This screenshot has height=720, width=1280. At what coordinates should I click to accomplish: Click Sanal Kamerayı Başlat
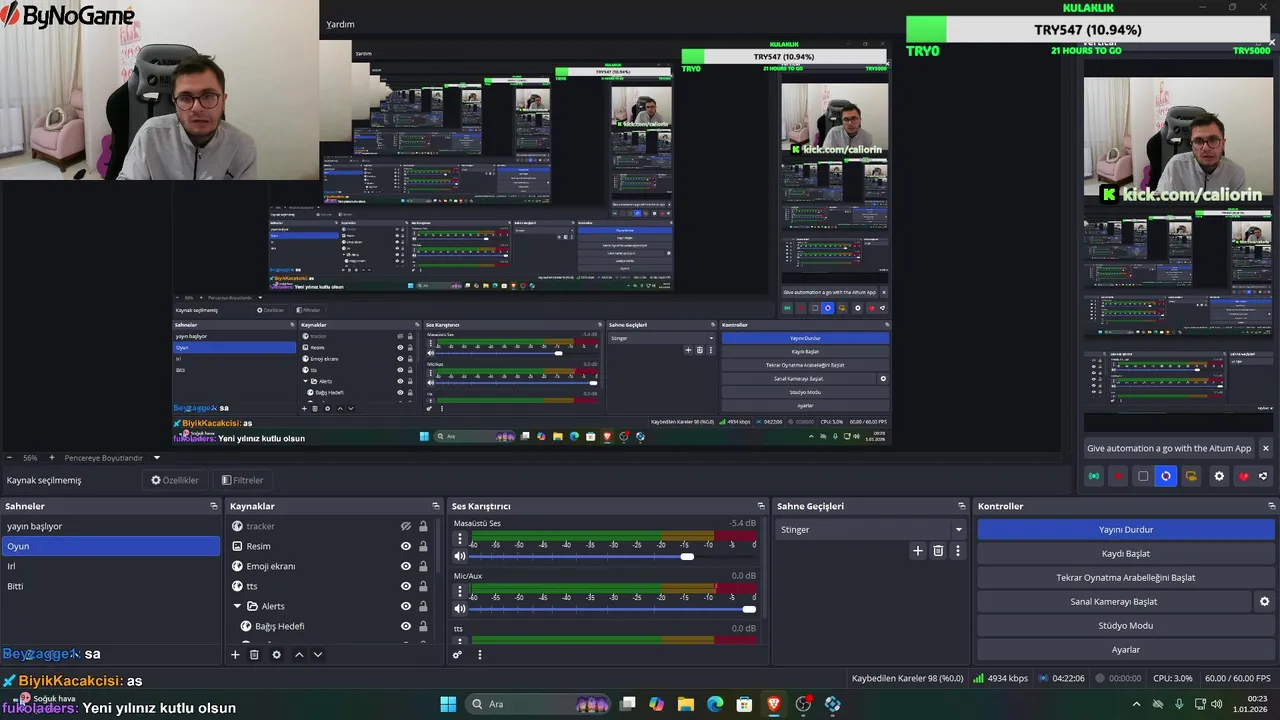pyautogui.click(x=1113, y=601)
